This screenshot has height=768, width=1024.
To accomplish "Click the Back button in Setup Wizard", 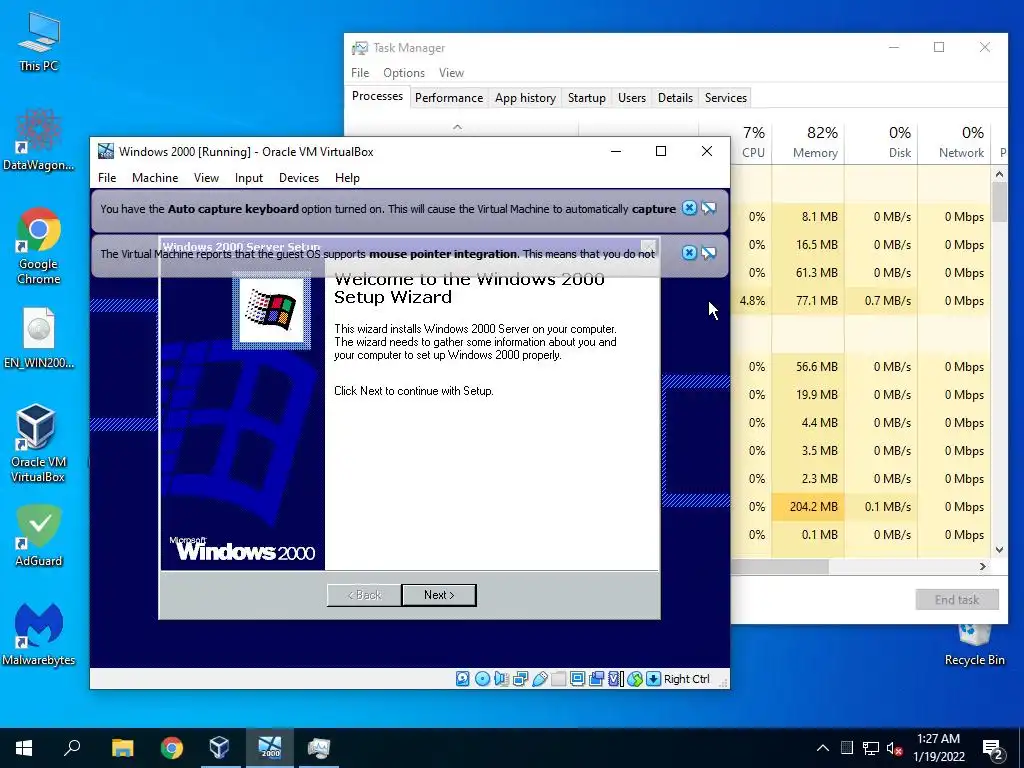I will 364,595.
